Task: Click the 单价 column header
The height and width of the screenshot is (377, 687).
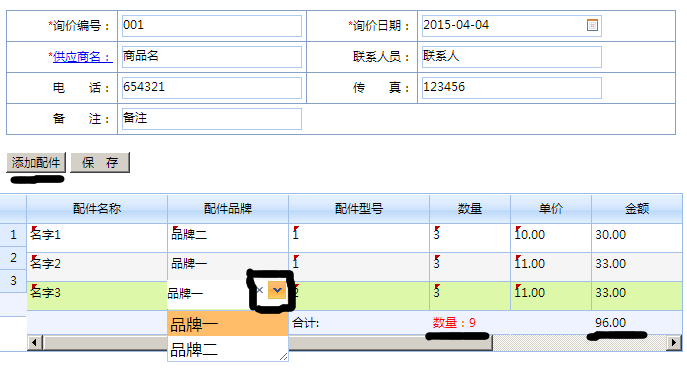Action: pyautogui.click(x=551, y=209)
